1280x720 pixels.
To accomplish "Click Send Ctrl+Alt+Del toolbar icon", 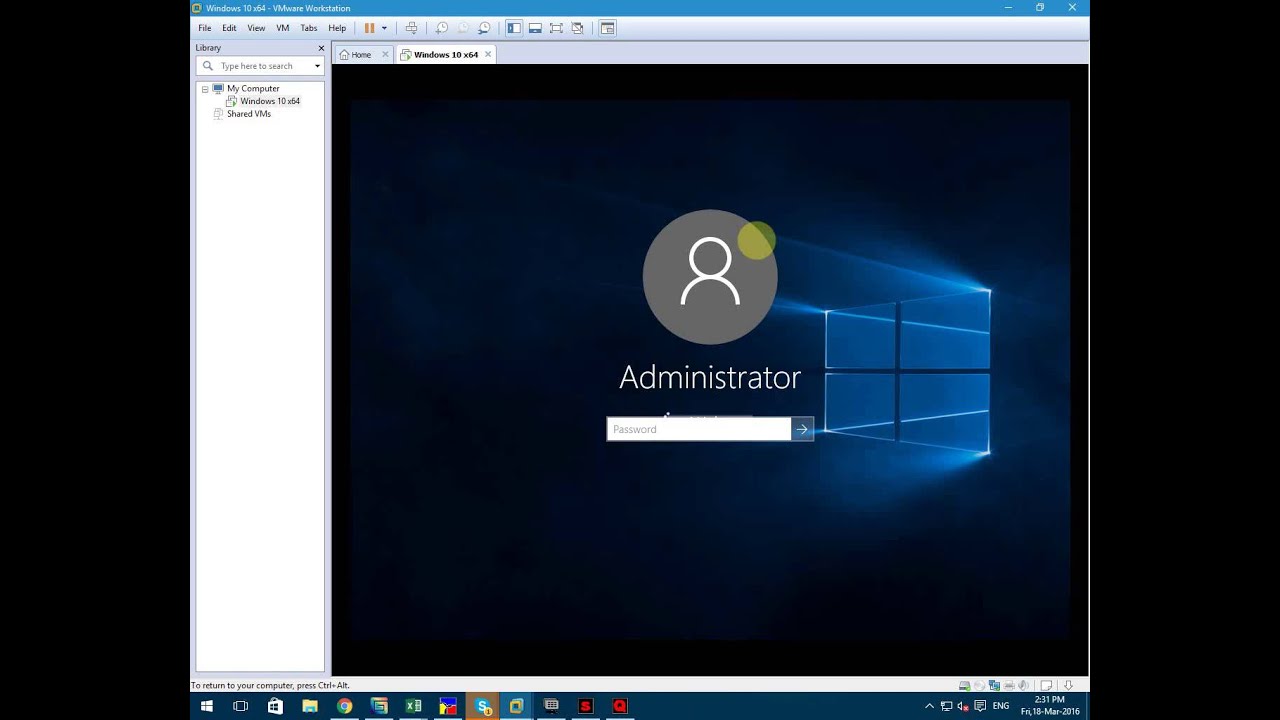I will [x=411, y=28].
